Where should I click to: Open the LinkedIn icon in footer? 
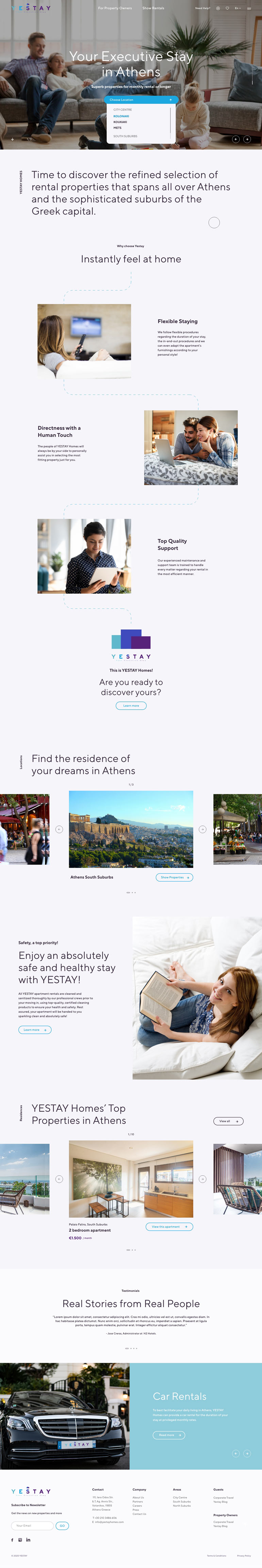coord(28,1539)
